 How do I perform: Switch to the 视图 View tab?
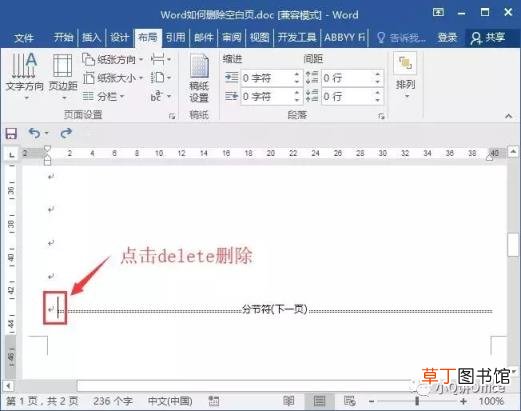260,37
